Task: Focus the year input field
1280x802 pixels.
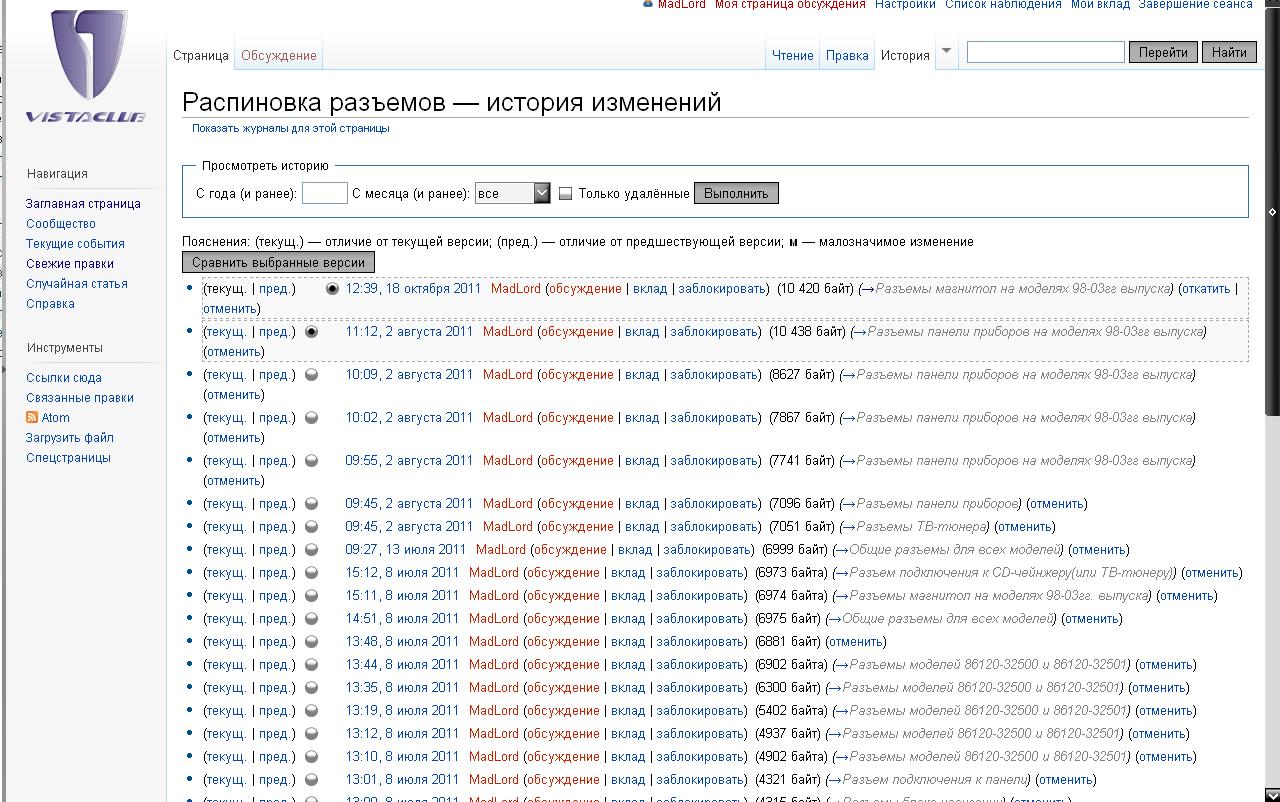Action: (324, 193)
